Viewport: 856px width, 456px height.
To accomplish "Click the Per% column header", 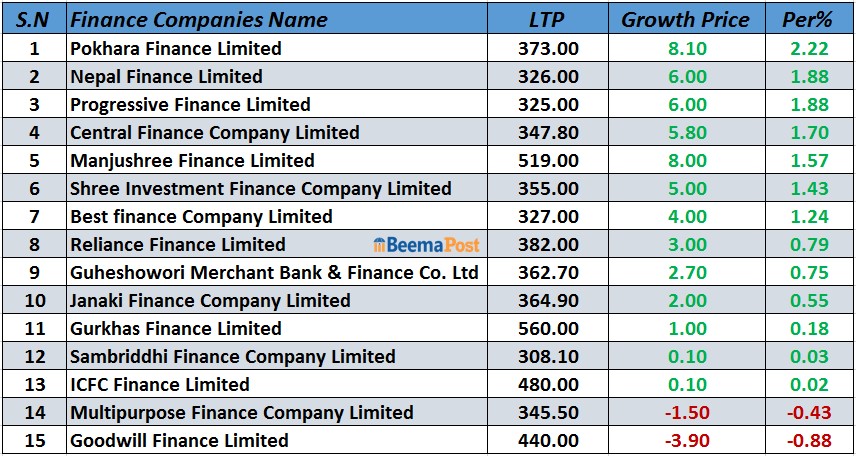I will point(806,19).
